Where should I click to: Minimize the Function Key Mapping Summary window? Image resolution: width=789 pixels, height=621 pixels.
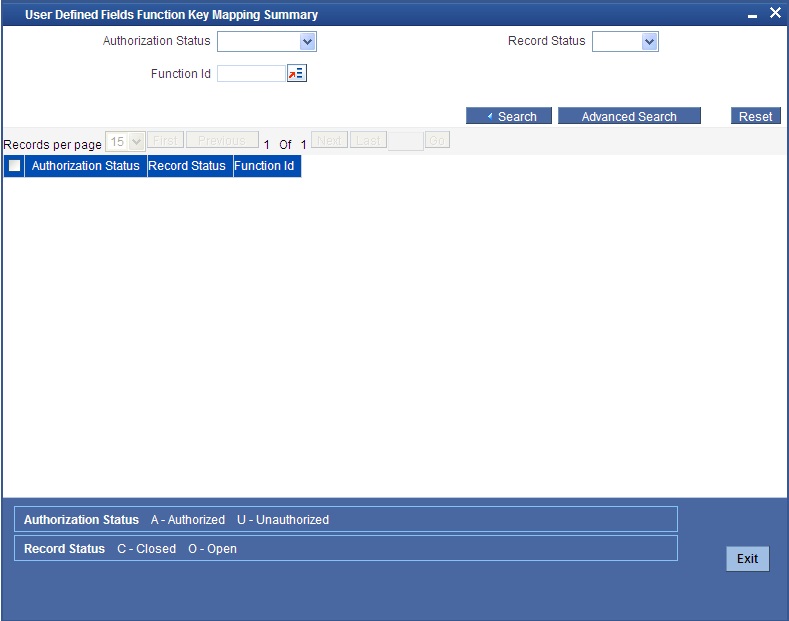[752, 16]
